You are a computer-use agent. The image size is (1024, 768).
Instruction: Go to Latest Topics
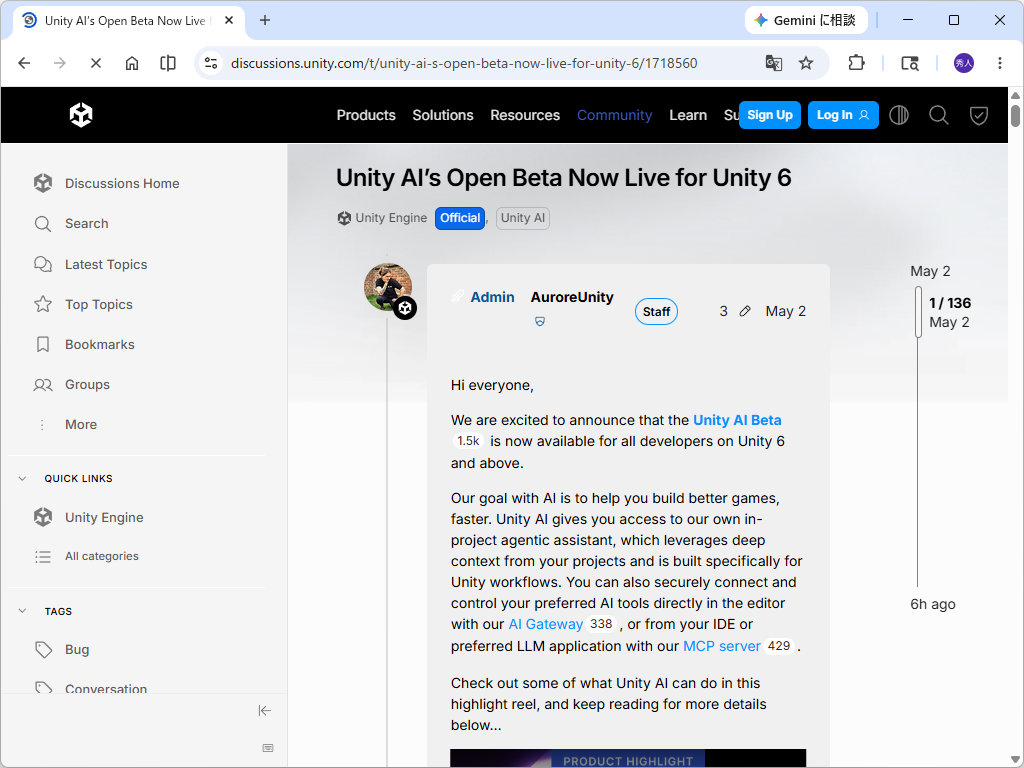(106, 264)
